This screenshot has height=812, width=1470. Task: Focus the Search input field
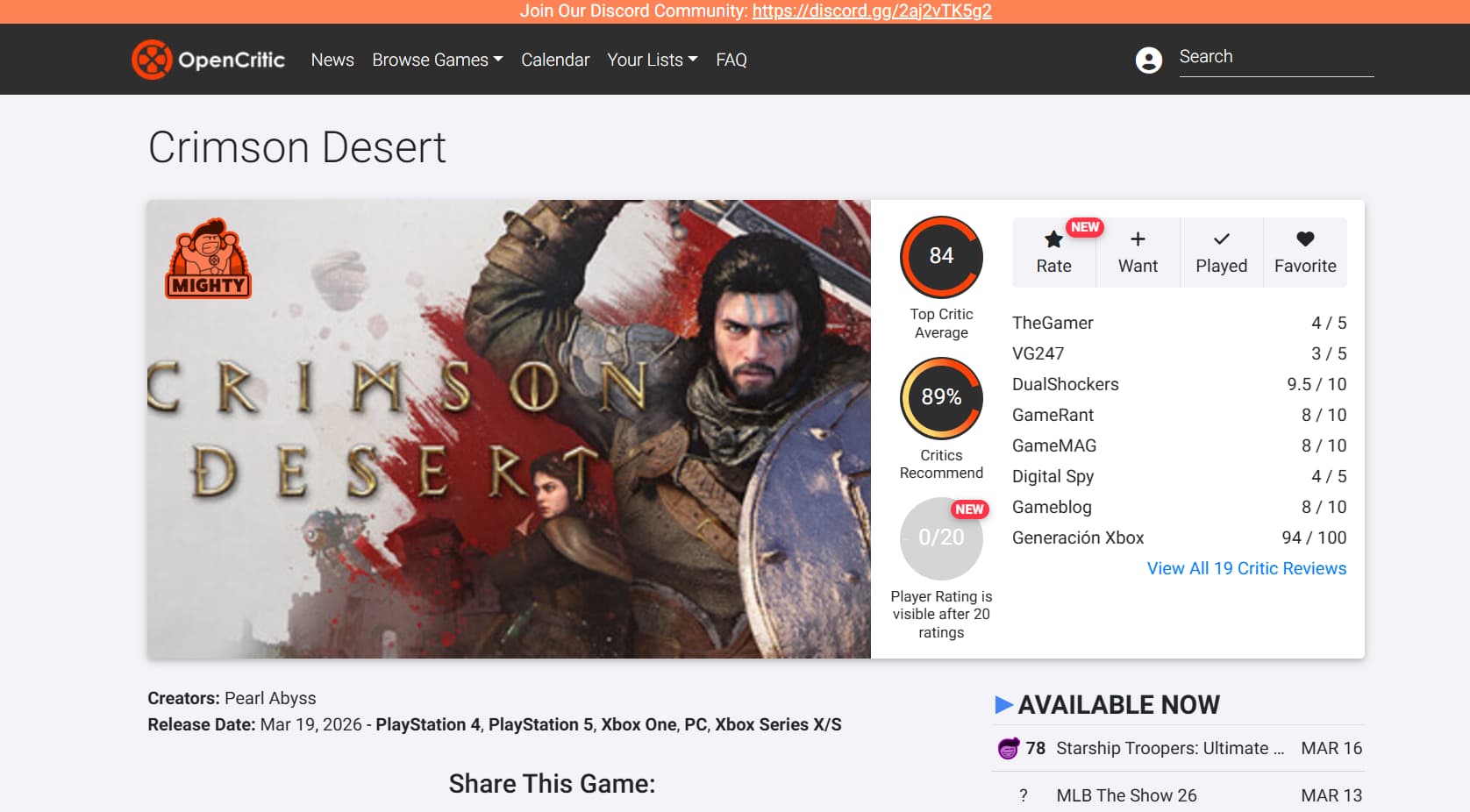(x=1276, y=57)
